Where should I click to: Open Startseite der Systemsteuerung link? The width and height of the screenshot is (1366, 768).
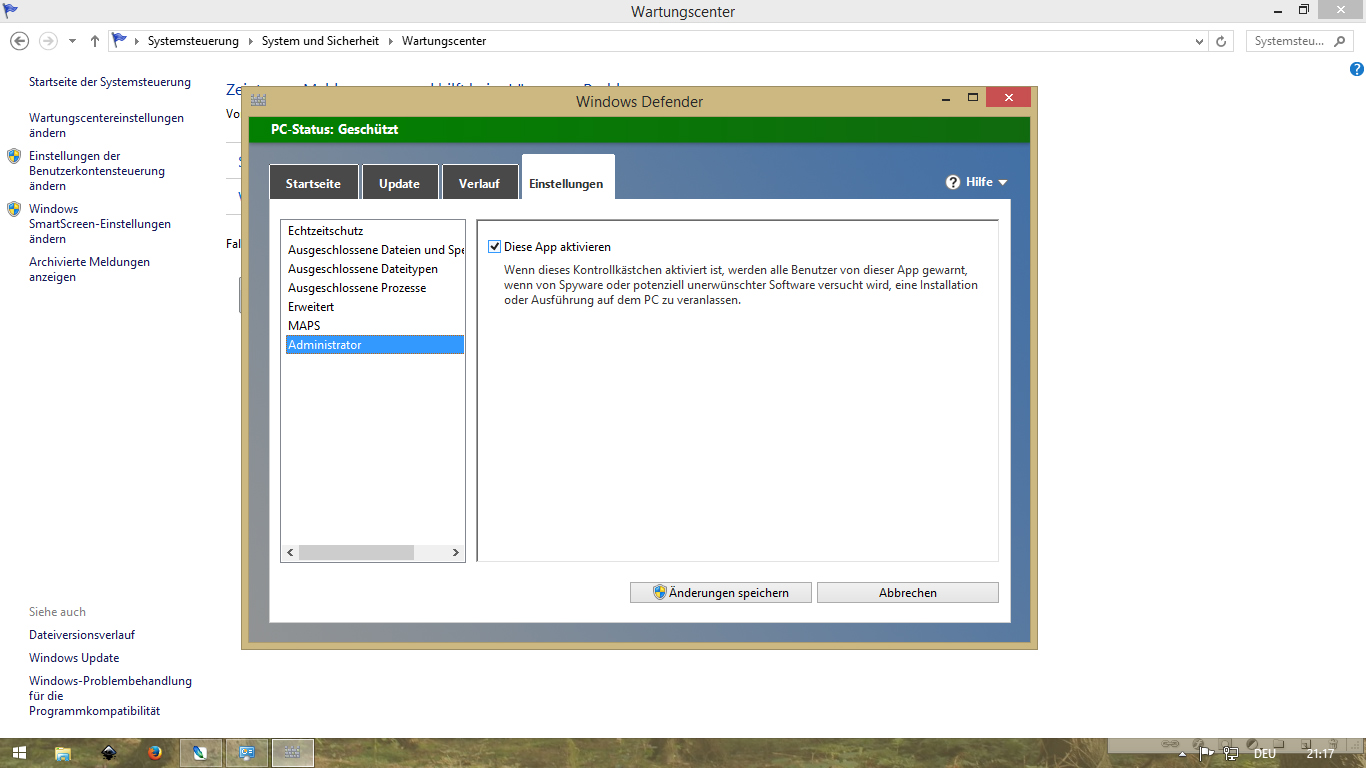(x=110, y=82)
